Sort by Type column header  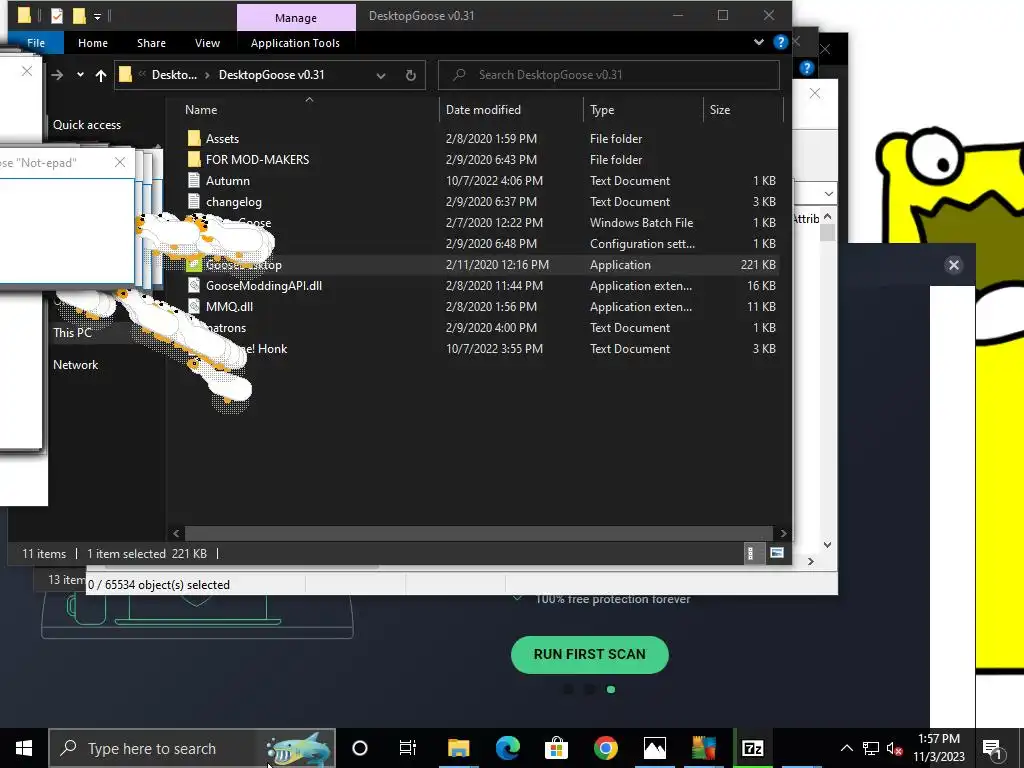(x=602, y=110)
